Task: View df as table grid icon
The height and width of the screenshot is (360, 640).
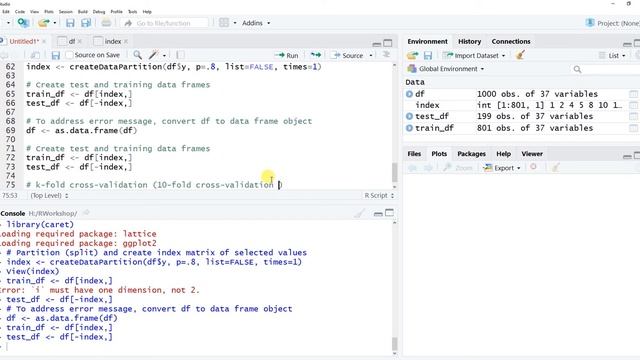Action: pyautogui.click(x=633, y=94)
